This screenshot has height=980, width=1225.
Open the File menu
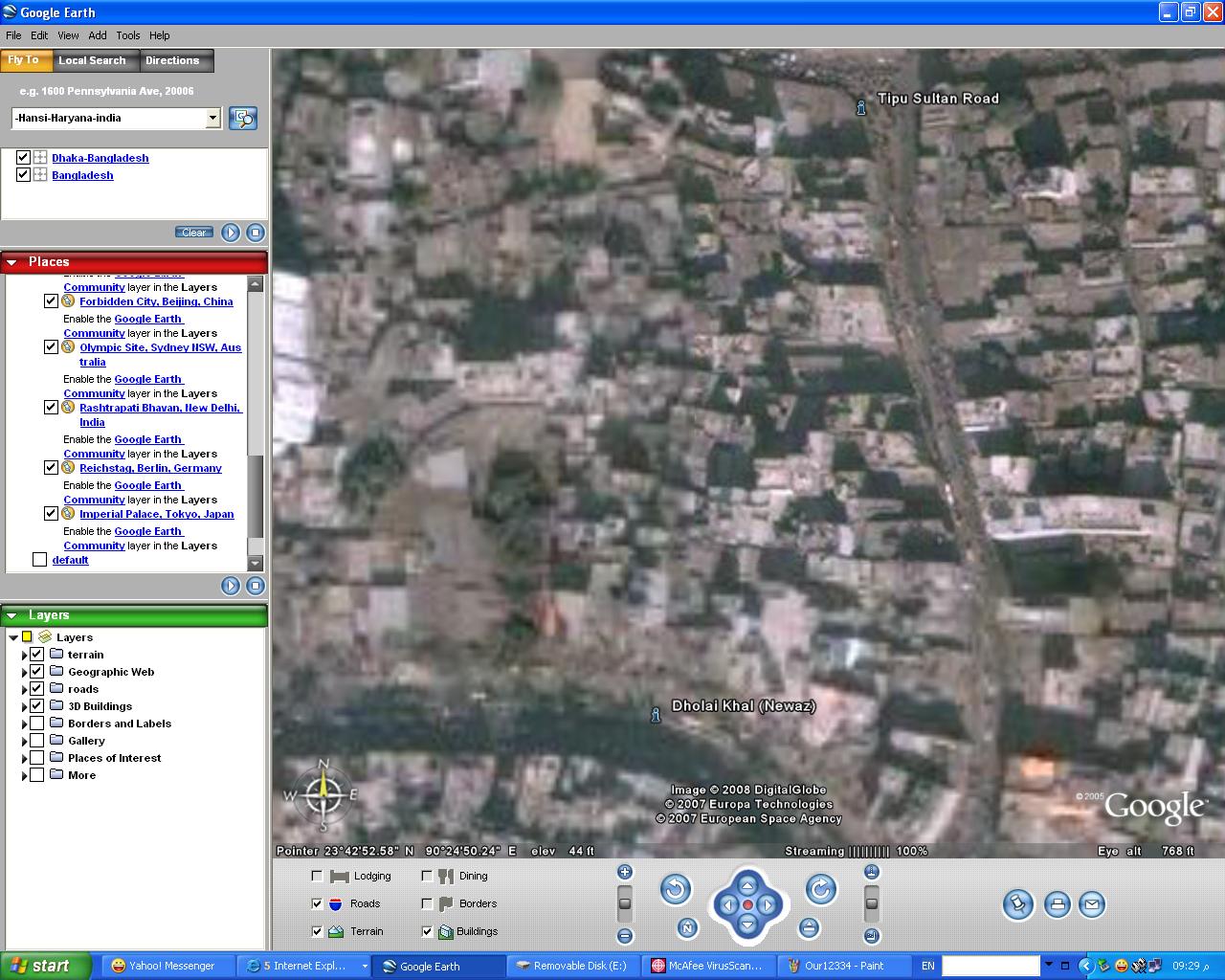click(x=13, y=35)
